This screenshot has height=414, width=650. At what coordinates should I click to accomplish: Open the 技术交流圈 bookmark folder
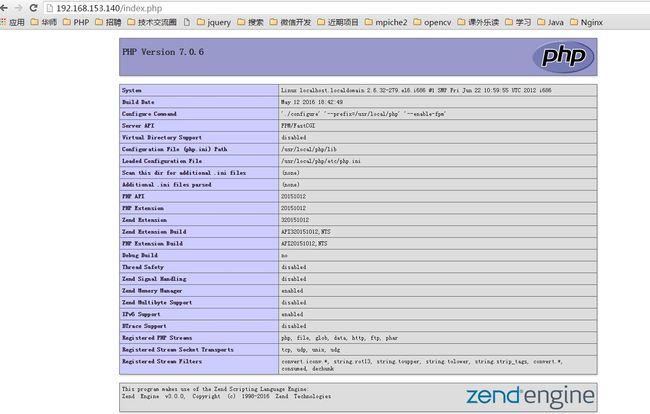coord(152,22)
